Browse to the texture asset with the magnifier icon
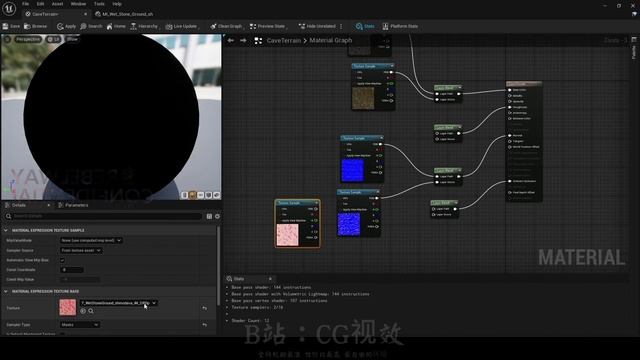This screenshot has height=360, width=640. [91, 311]
